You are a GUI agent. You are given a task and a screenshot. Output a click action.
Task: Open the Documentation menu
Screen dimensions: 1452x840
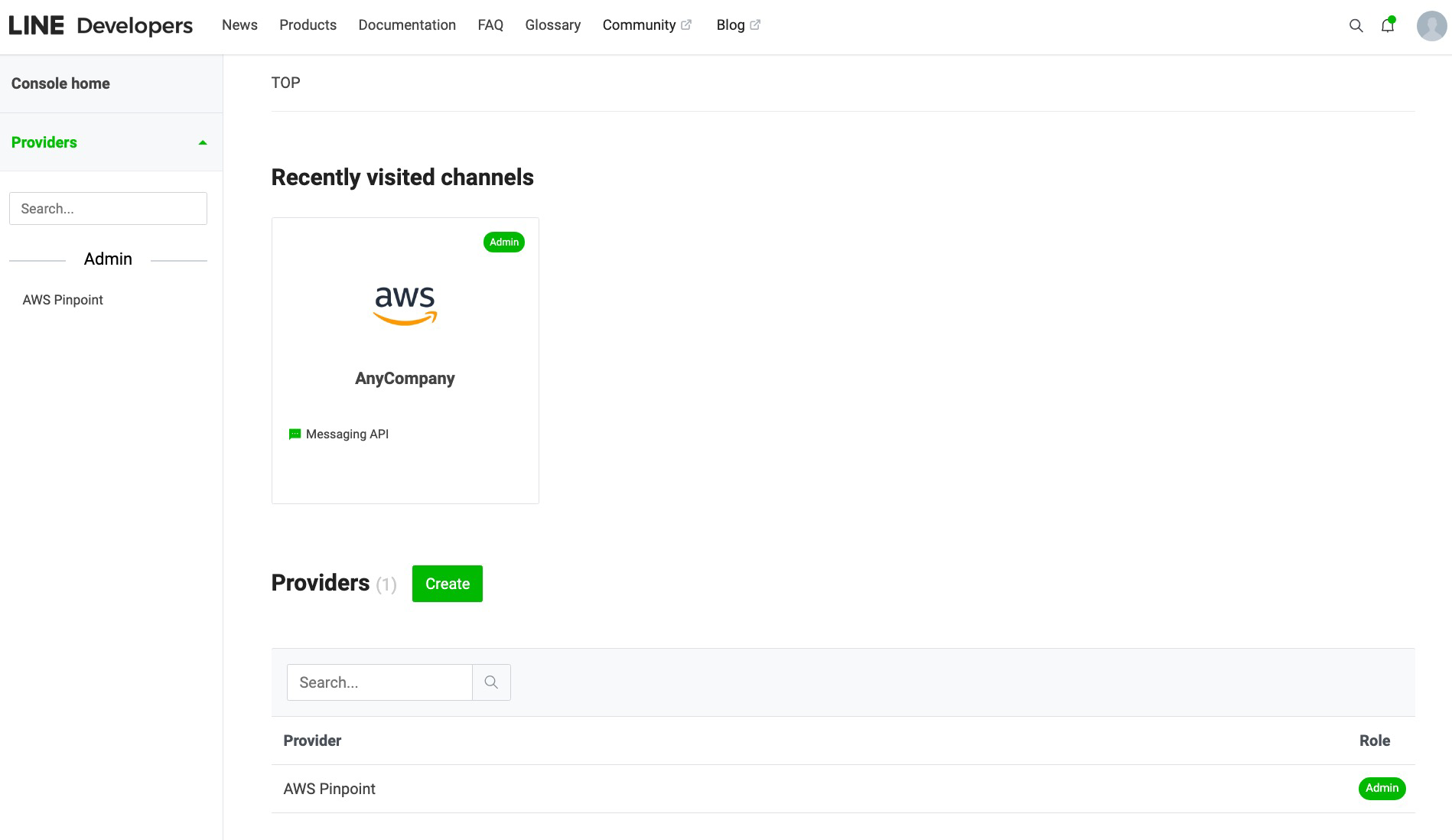pyautogui.click(x=406, y=25)
